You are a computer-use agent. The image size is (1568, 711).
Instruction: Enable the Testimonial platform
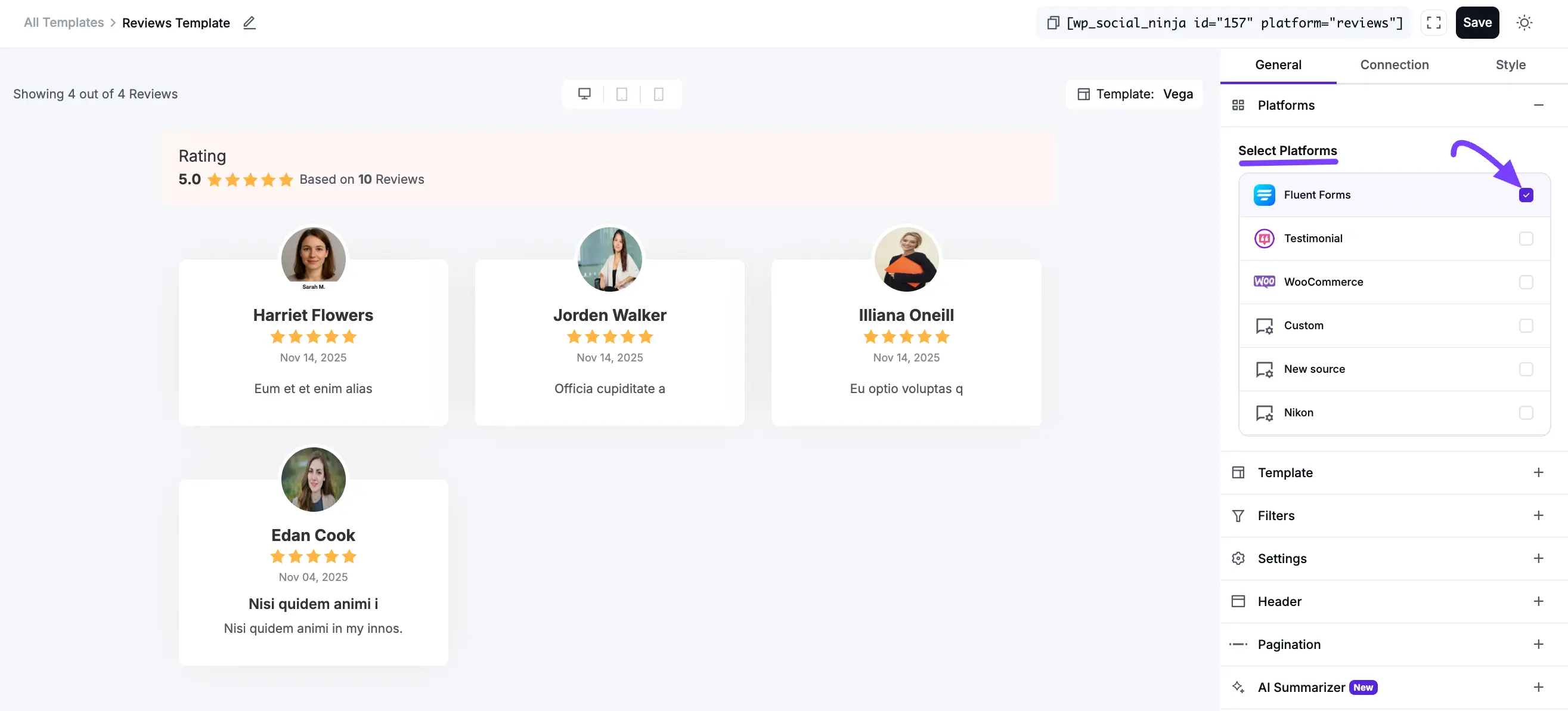click(x=1526, y=239)
